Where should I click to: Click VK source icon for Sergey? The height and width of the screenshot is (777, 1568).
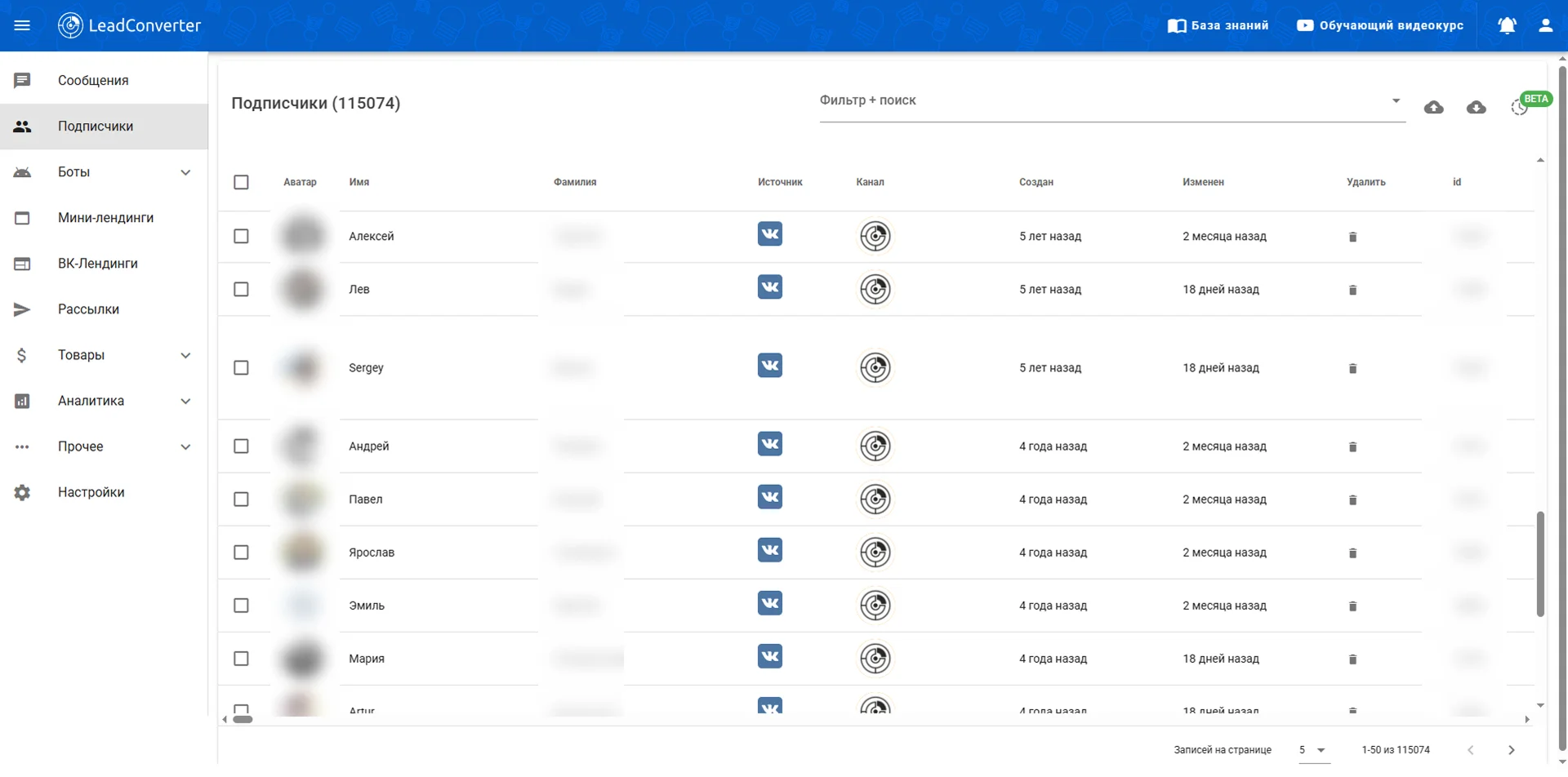tap(769, 366)
